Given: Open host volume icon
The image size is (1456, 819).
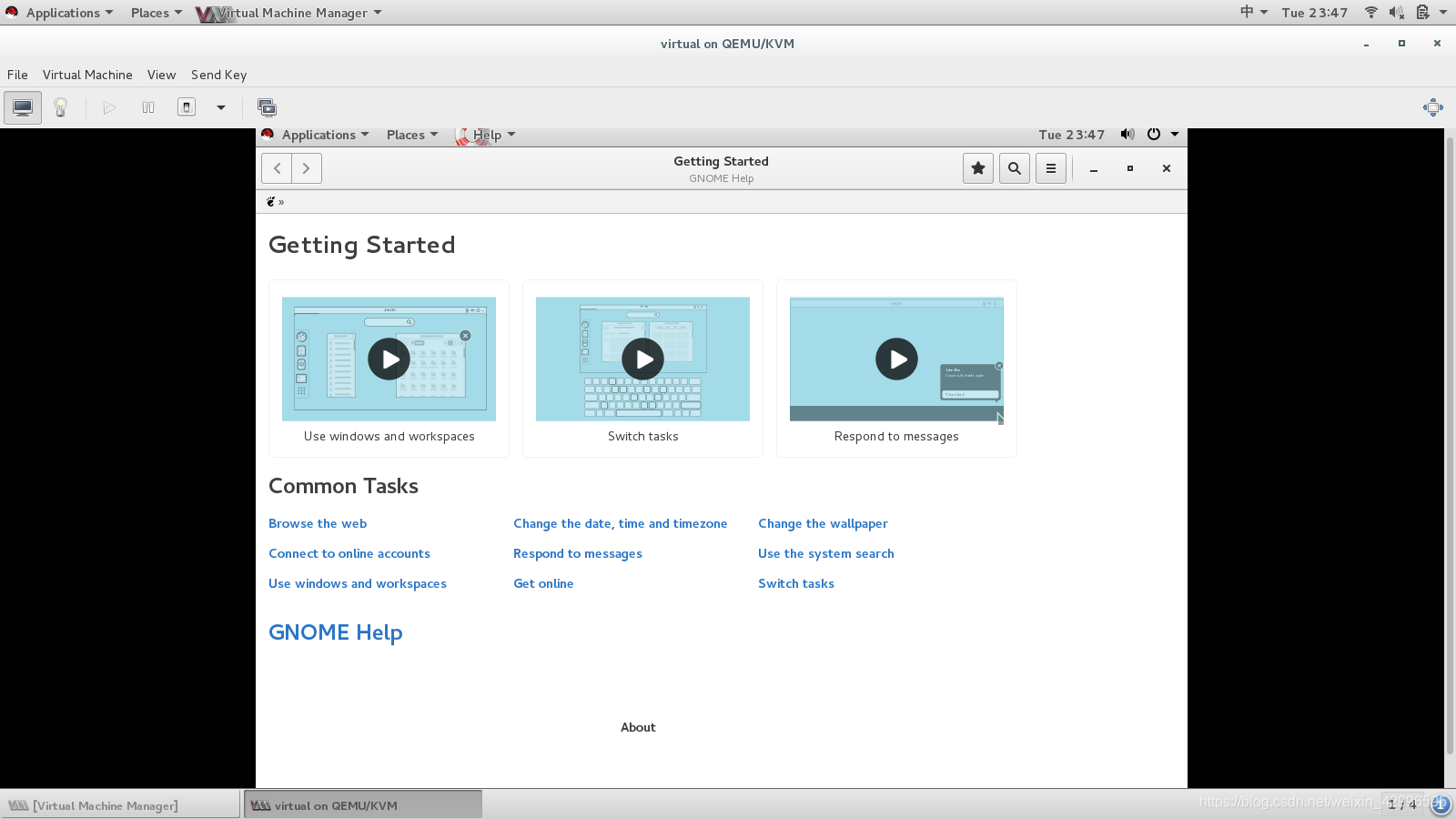Looking at the screenshot, I should click(1397, 12).
